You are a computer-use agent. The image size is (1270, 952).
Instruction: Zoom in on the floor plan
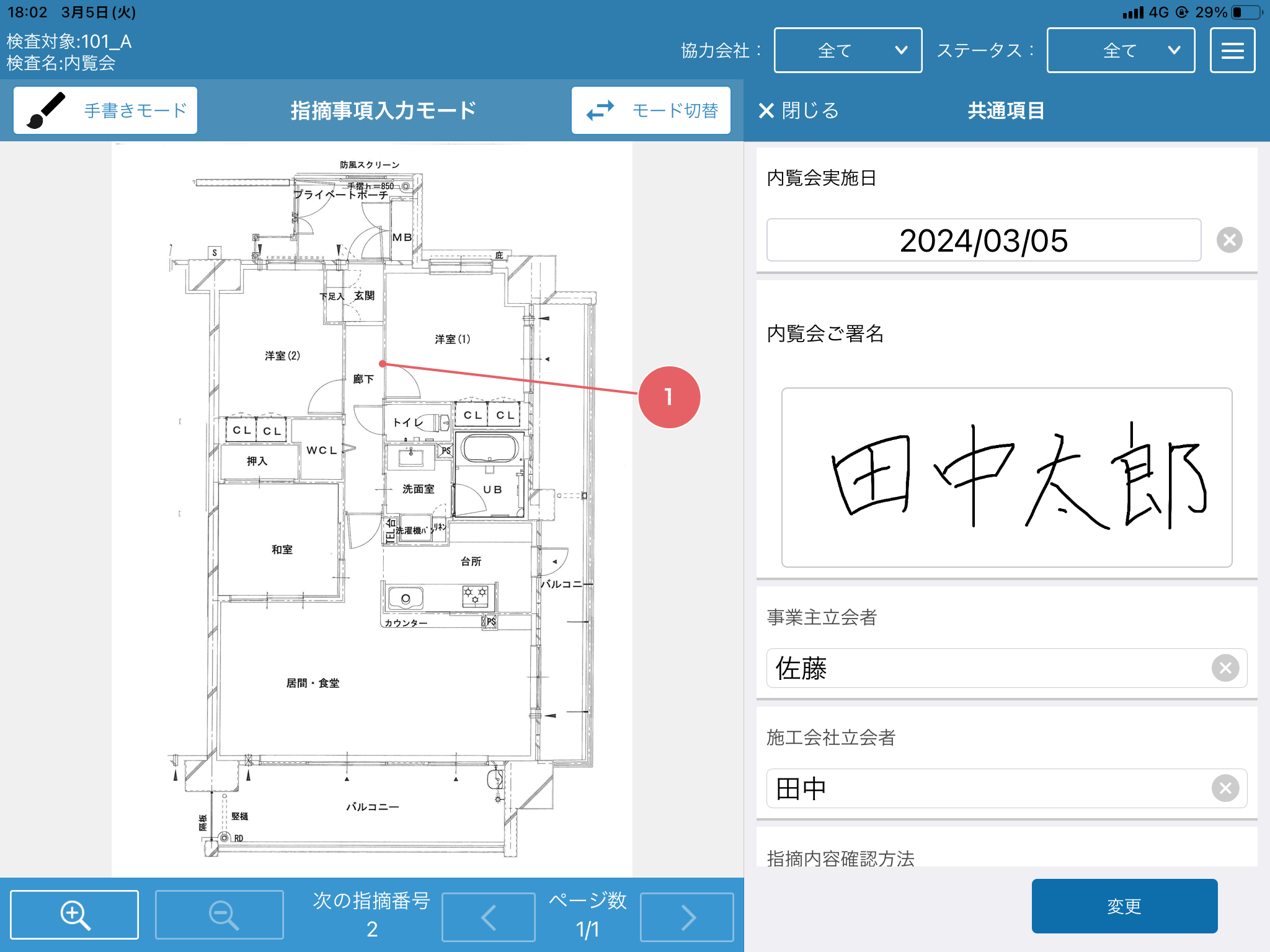[74, 914]
